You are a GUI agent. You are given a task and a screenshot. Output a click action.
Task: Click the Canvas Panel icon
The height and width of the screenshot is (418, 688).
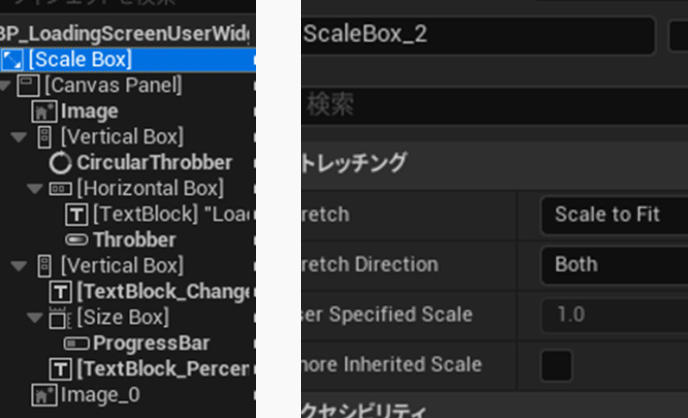pyautogui.click(x=29, y=86)
